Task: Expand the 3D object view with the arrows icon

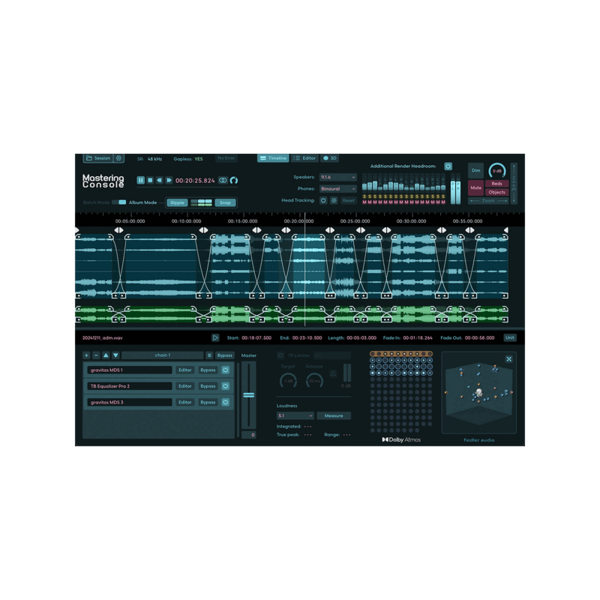Action: [509, 359]
